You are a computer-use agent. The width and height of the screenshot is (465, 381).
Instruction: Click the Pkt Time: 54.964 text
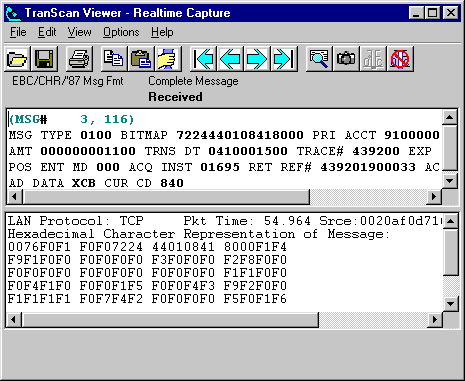(247, 221)
